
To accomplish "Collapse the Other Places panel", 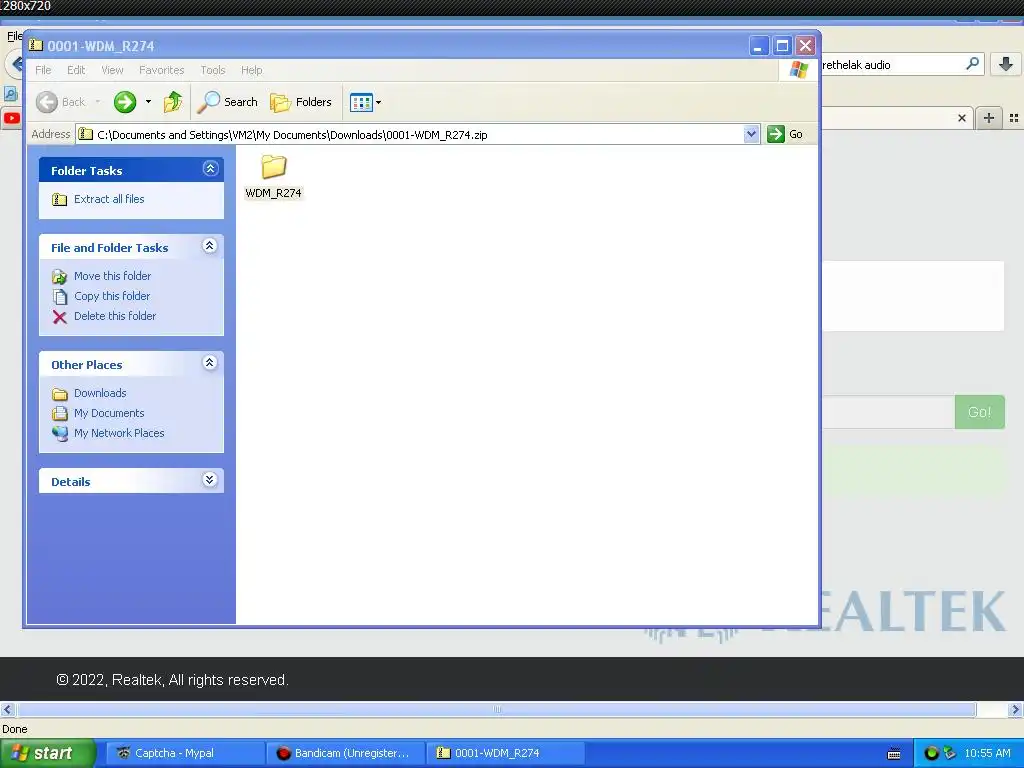I will [x=210, y=363].
